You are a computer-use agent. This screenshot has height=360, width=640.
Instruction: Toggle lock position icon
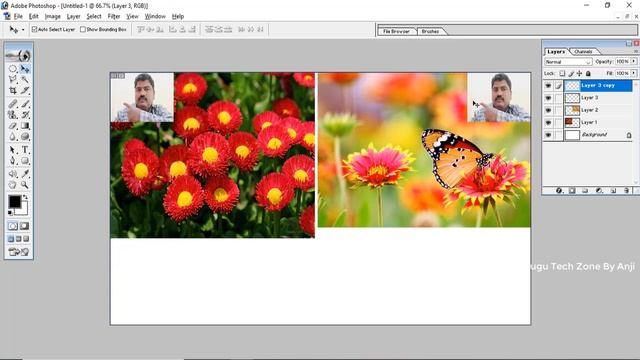579,73
